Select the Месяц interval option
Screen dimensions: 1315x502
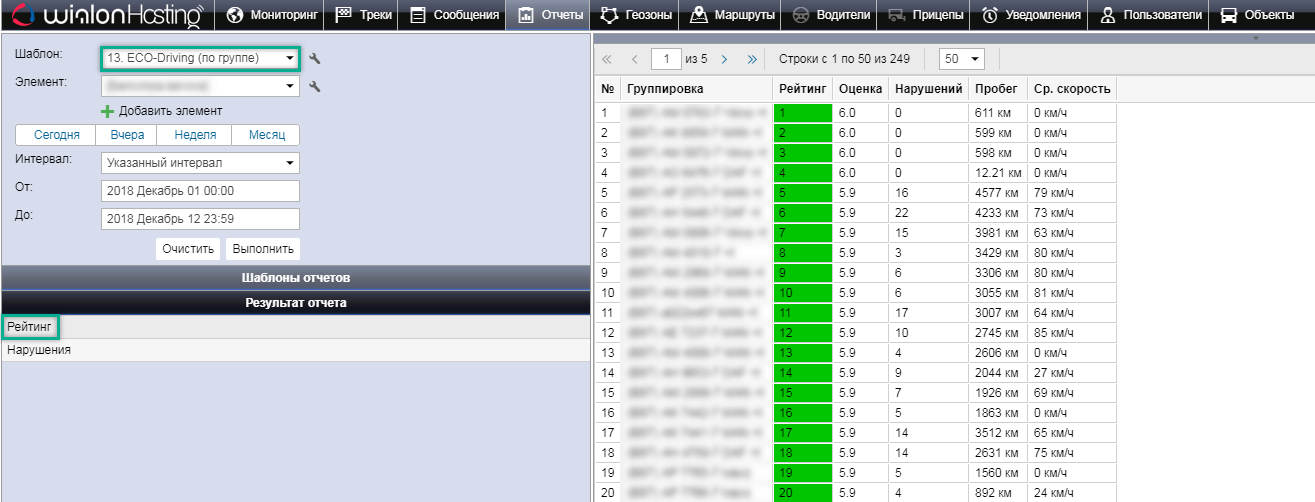(265, 135)
